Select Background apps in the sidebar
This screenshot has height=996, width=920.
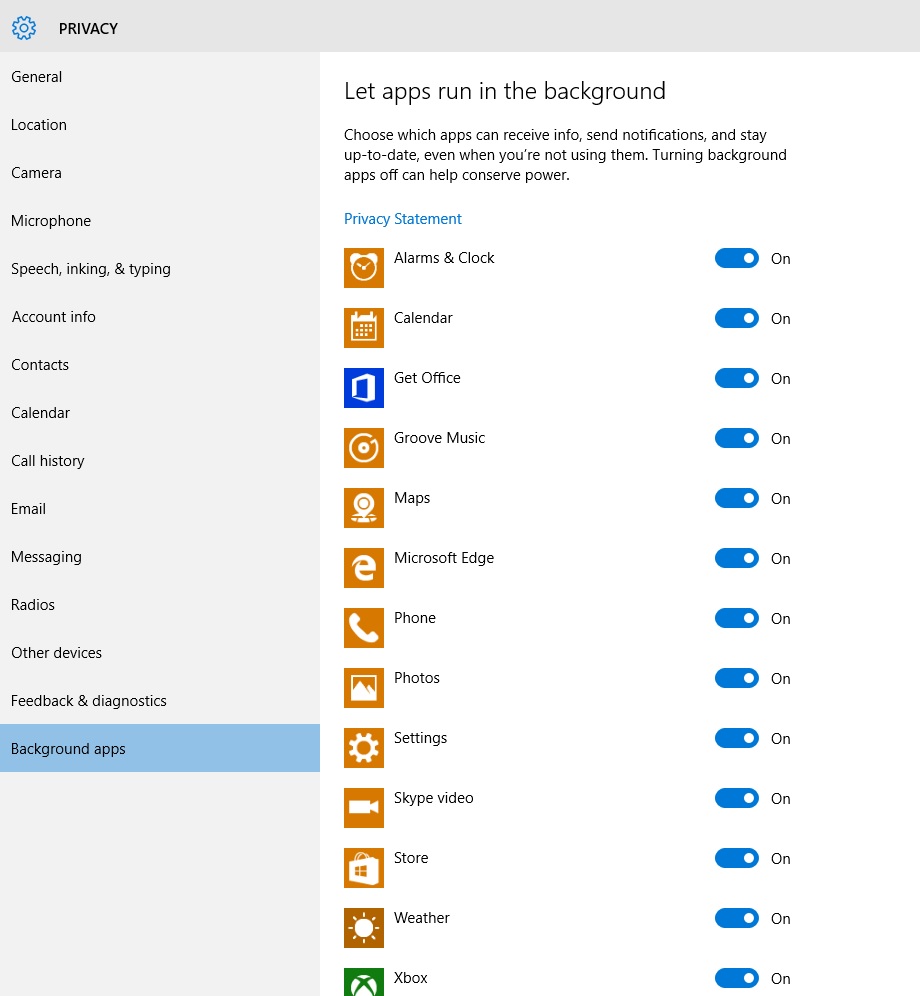(159, 748)
